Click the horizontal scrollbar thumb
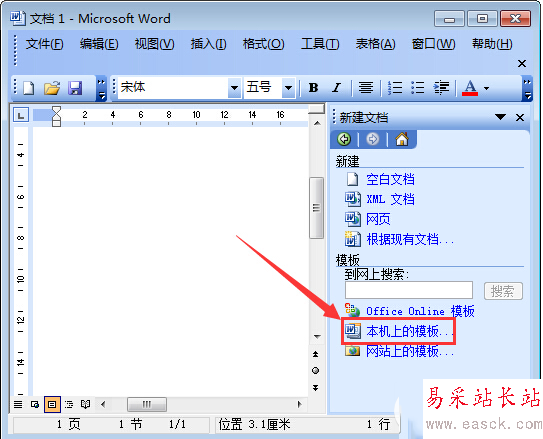The height and width of the screenshot is (439, 543). 147,404
